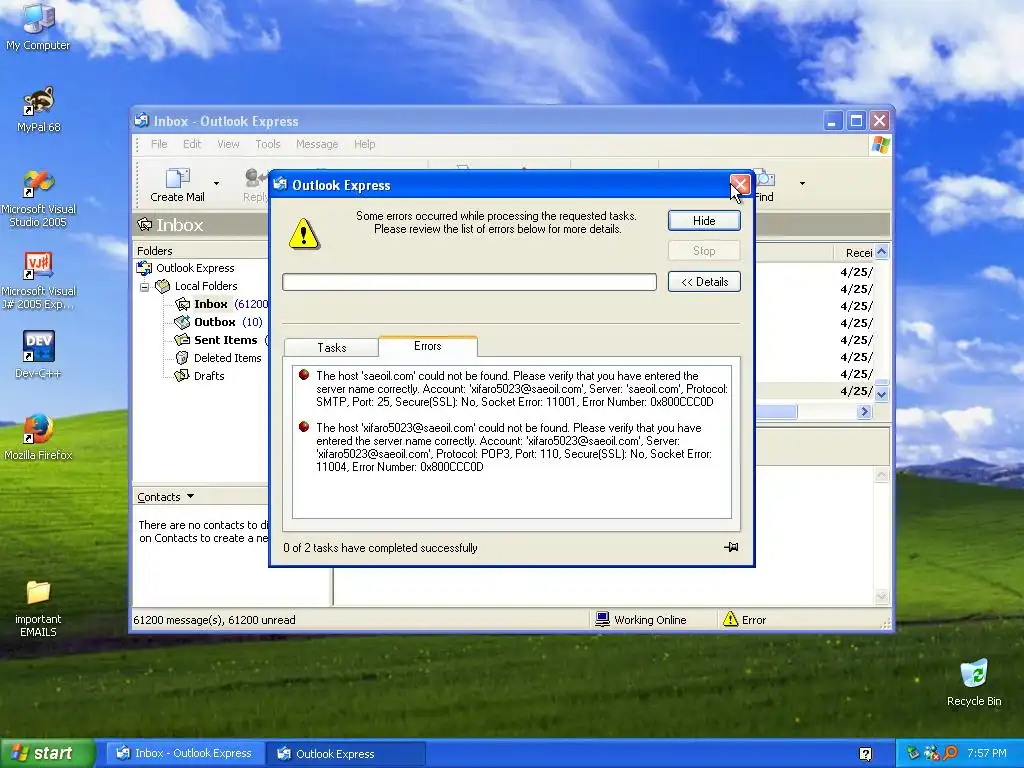The width and height of the screenshot is (1024, 768).
Task: Minimize the Outlook Express main window
Action: click(x=833, y=121)
